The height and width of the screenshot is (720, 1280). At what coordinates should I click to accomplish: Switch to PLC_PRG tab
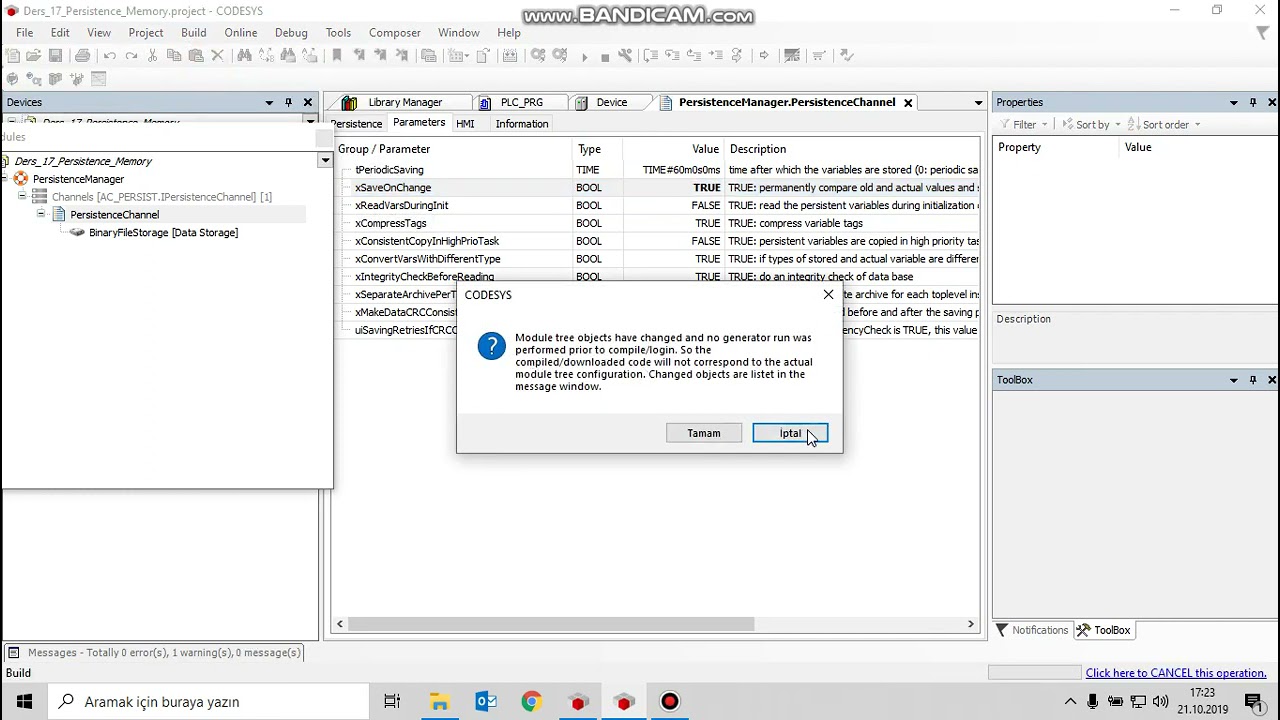pos(521,102)
